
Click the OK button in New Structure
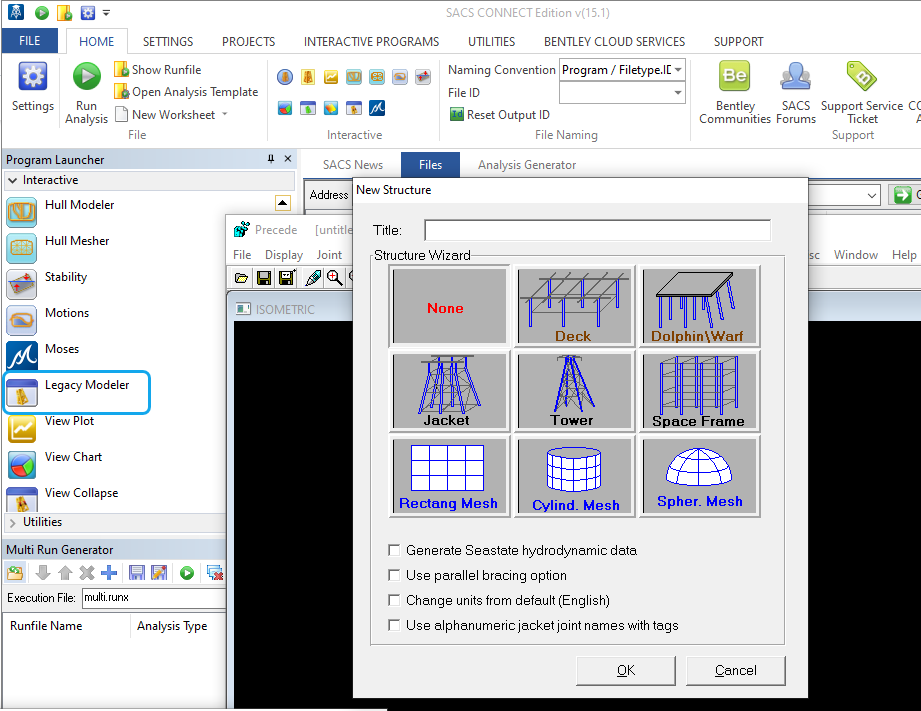pos(626,670)
